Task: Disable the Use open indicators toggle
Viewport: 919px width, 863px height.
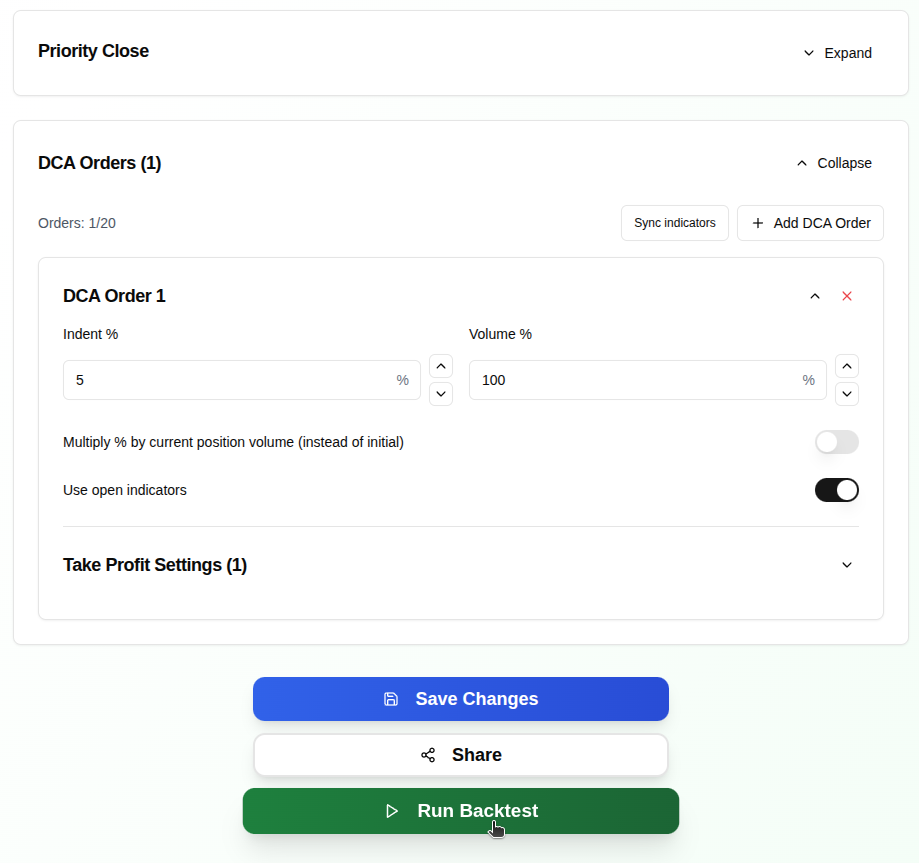Action: (x=836, y=490)
